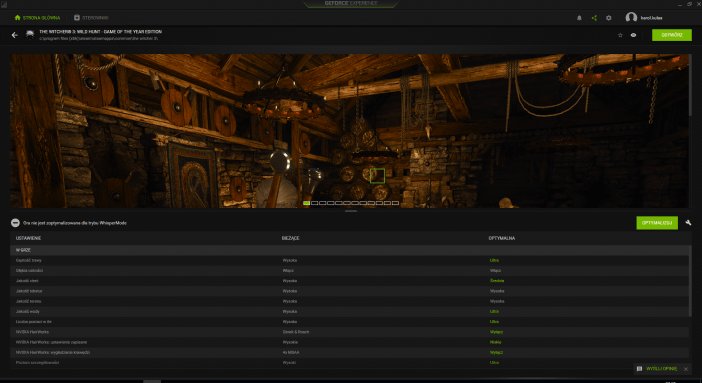
Task: Click the WhisperMode status minus icon
Action: coord(15,223)
